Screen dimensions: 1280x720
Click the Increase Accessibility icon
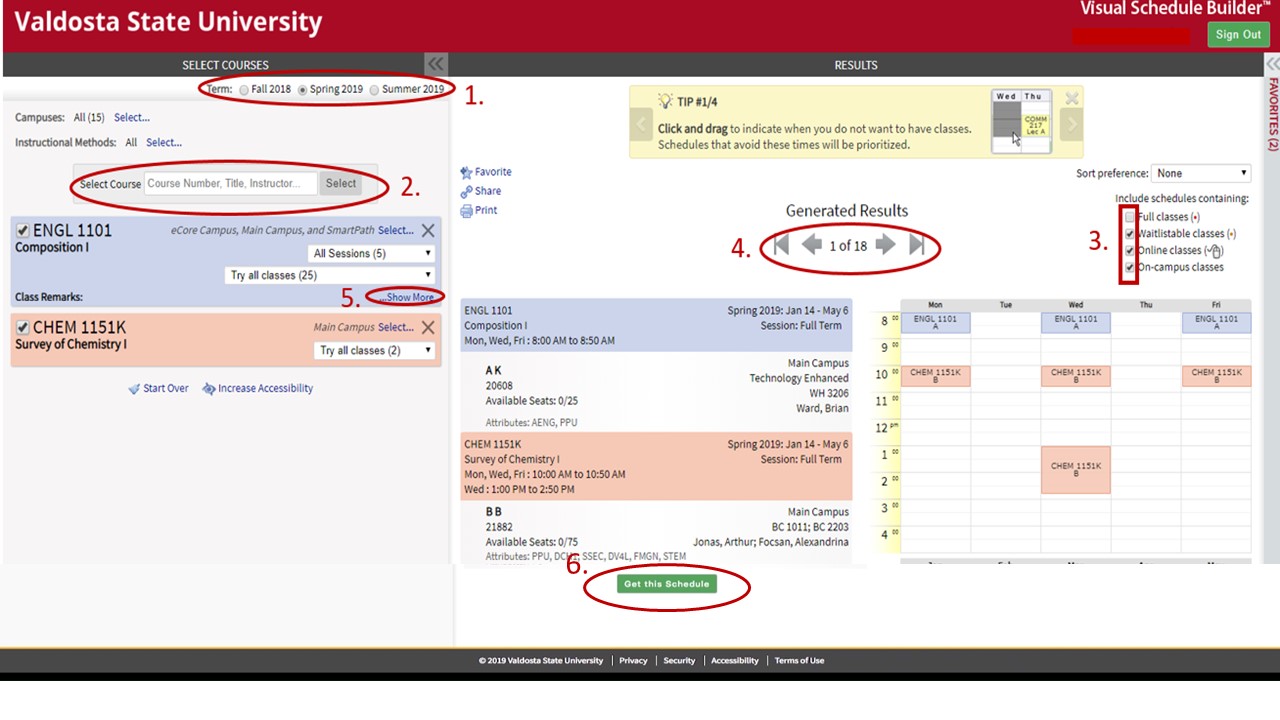209,389
